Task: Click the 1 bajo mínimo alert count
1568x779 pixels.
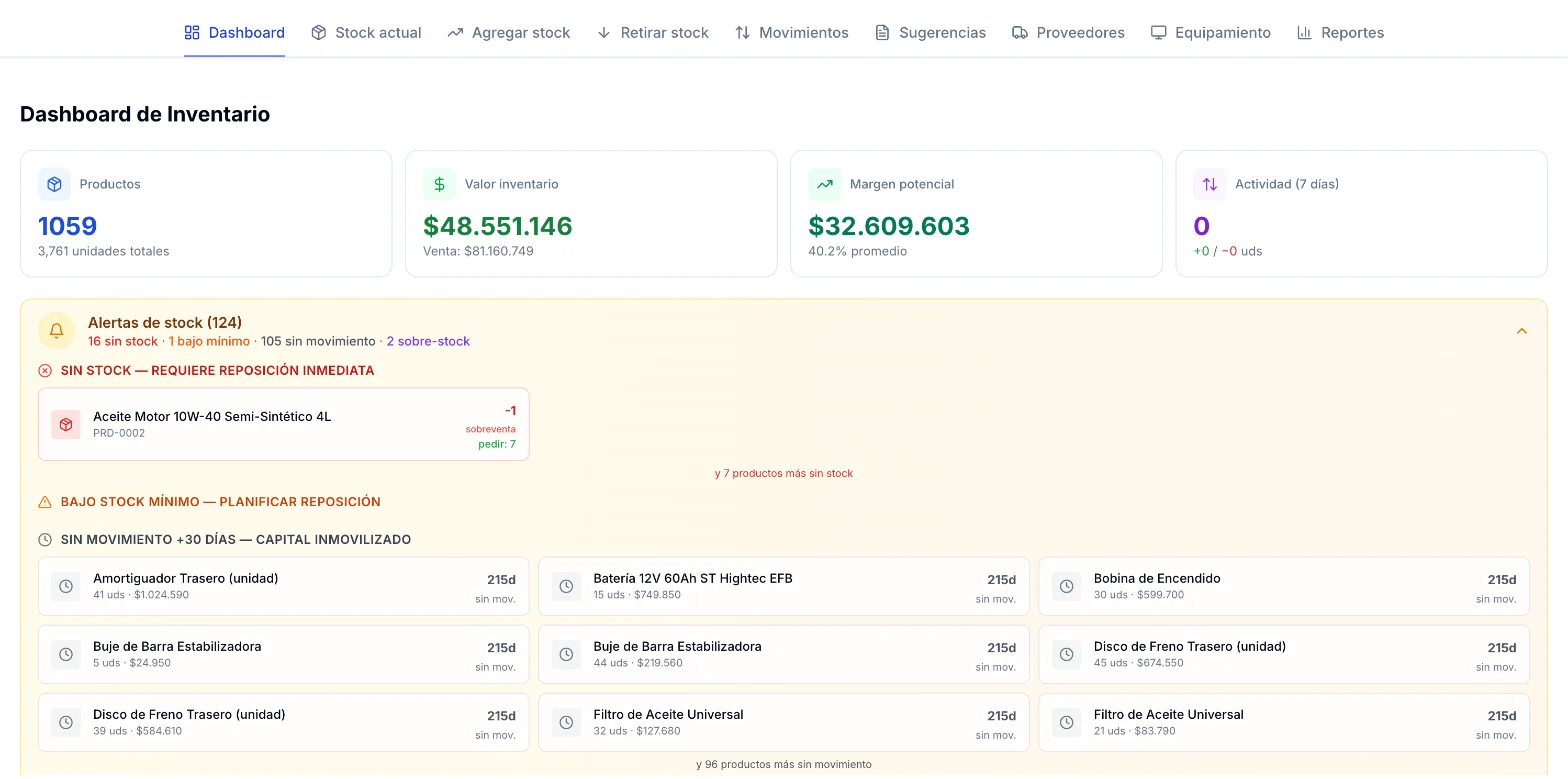Action: click(209, 341)
